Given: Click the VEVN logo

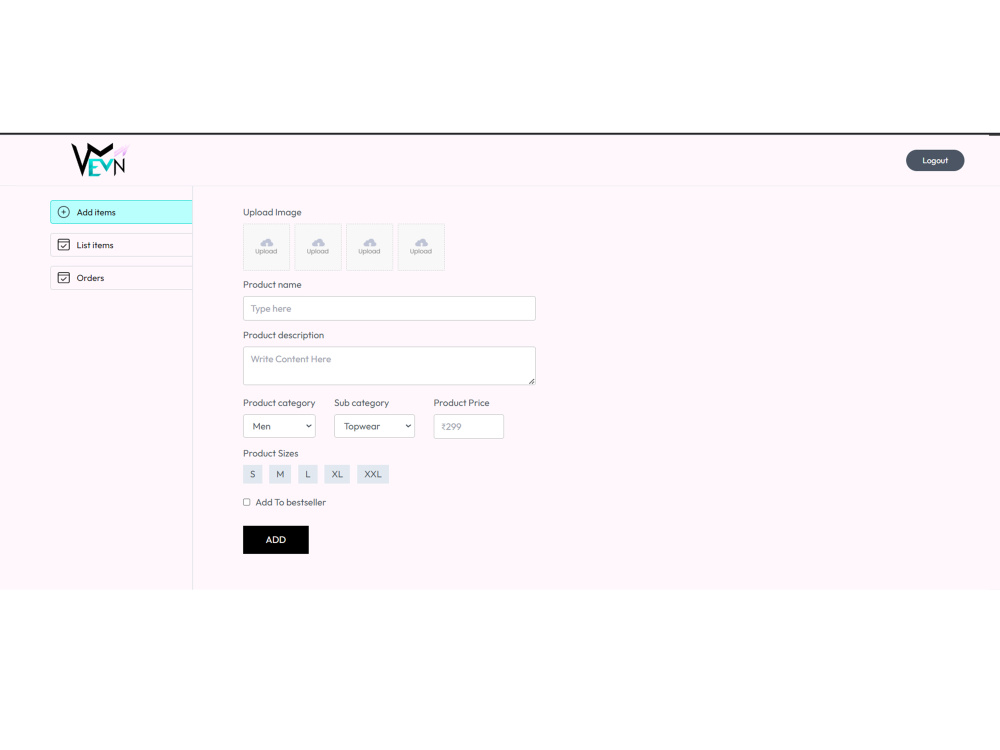Looking at the screenshot, I should tap(99, 159).
